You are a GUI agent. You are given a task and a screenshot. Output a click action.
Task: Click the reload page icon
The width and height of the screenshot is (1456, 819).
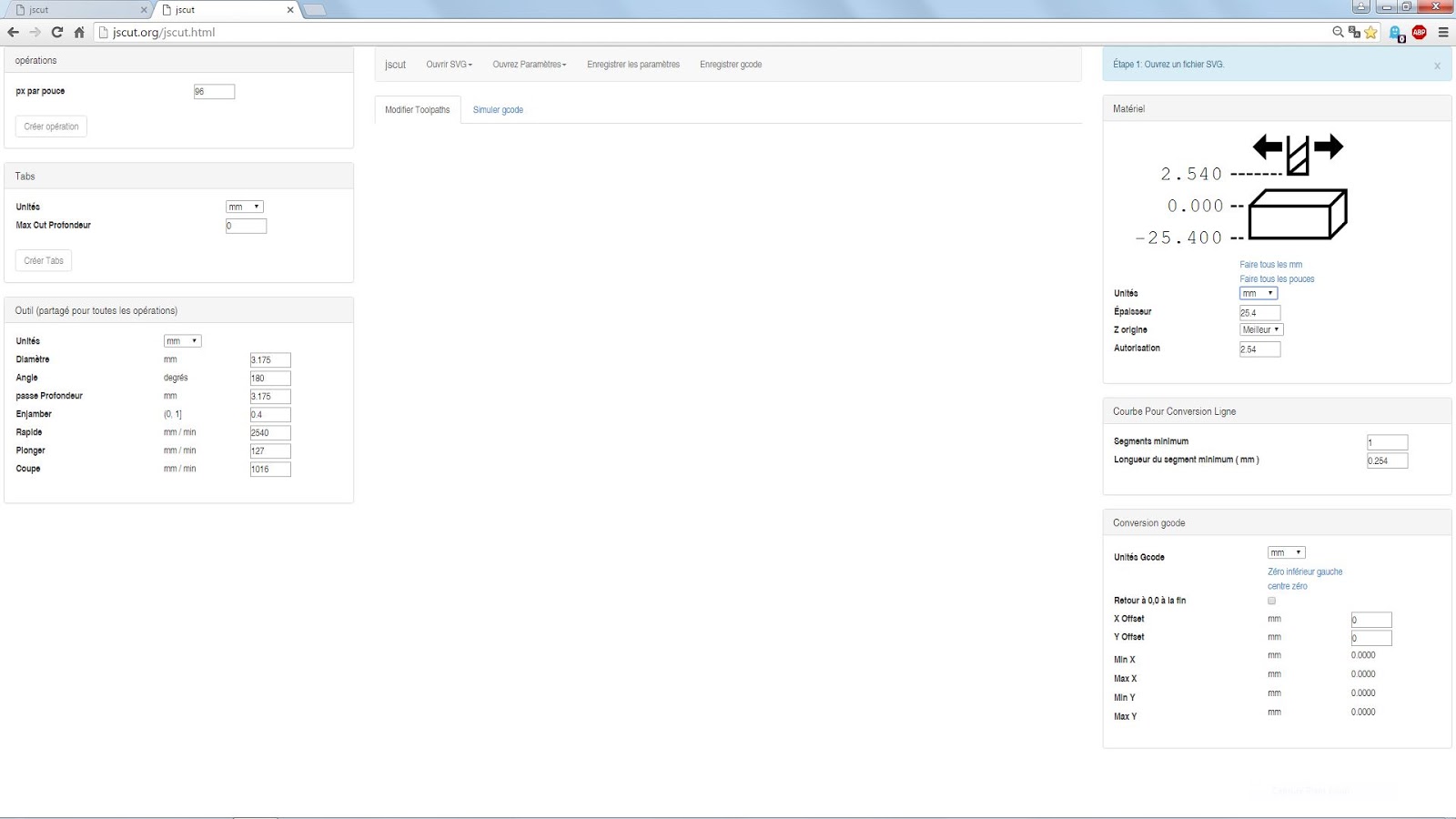point(56,31)
